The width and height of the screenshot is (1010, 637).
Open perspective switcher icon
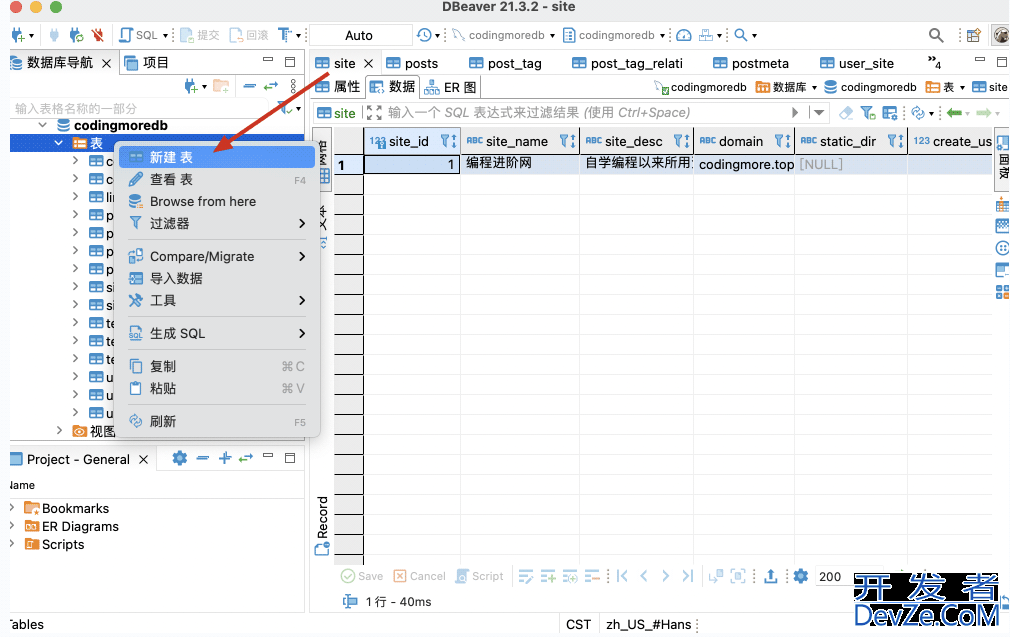click(973, 35)
